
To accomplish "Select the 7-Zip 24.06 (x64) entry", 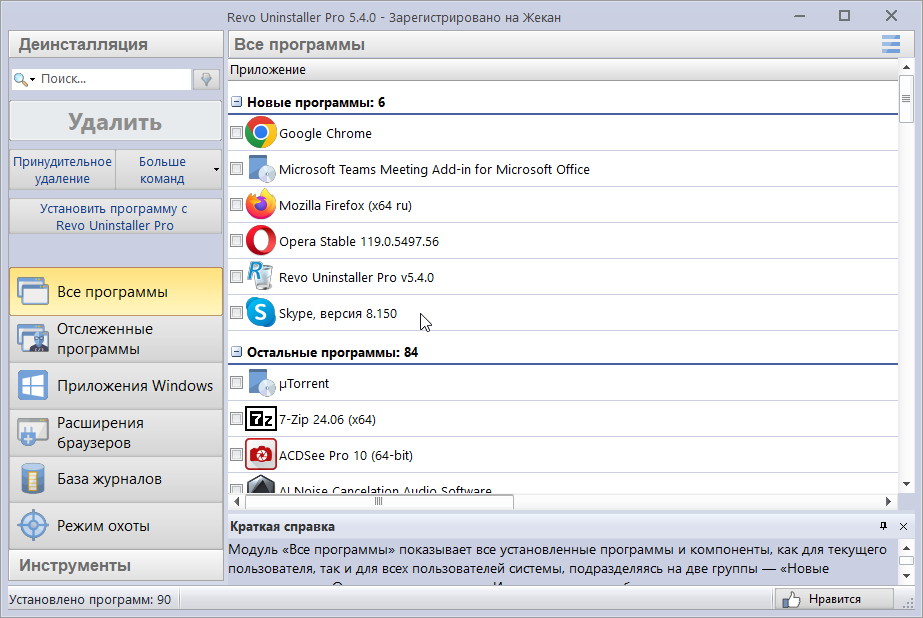I will click(327, 420).
